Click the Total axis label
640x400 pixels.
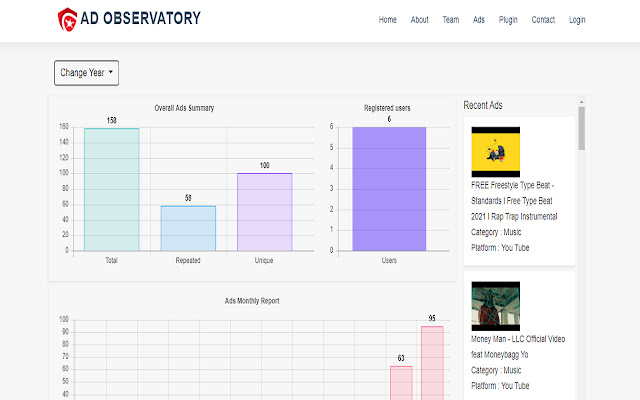[x=111, y=260]
